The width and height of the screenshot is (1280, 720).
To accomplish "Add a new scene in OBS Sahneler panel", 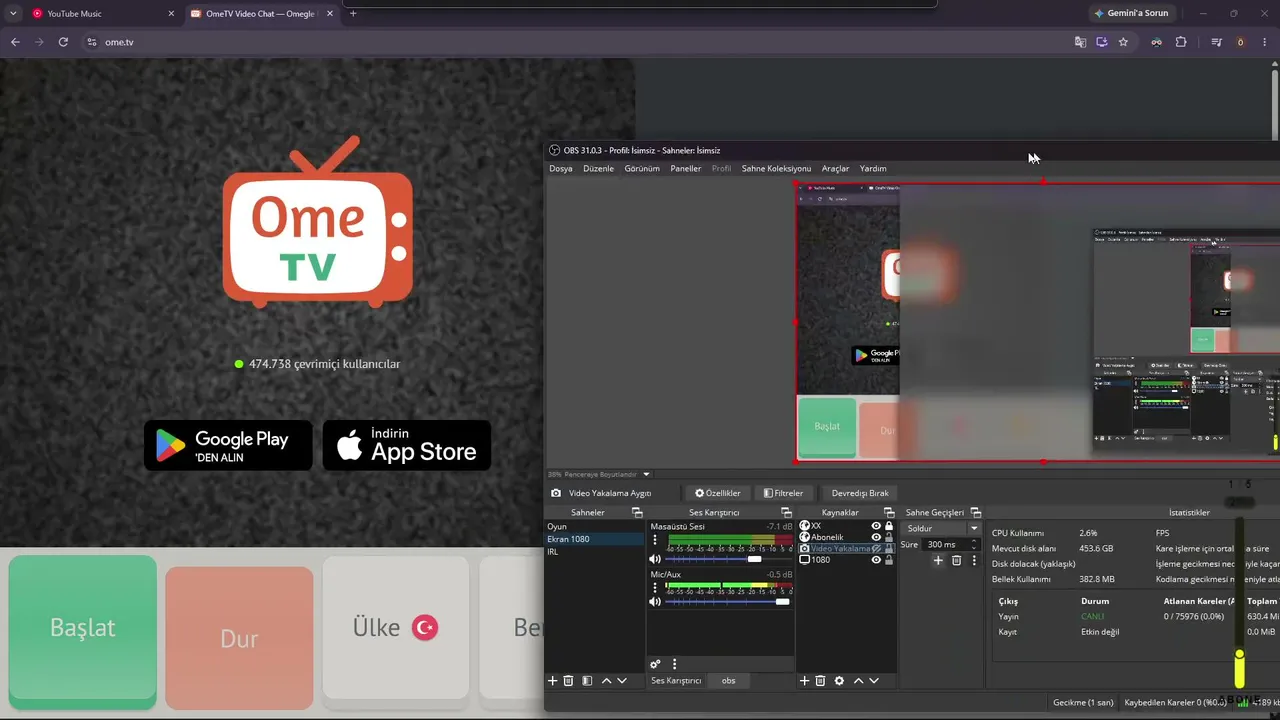I will coord(552,681).
